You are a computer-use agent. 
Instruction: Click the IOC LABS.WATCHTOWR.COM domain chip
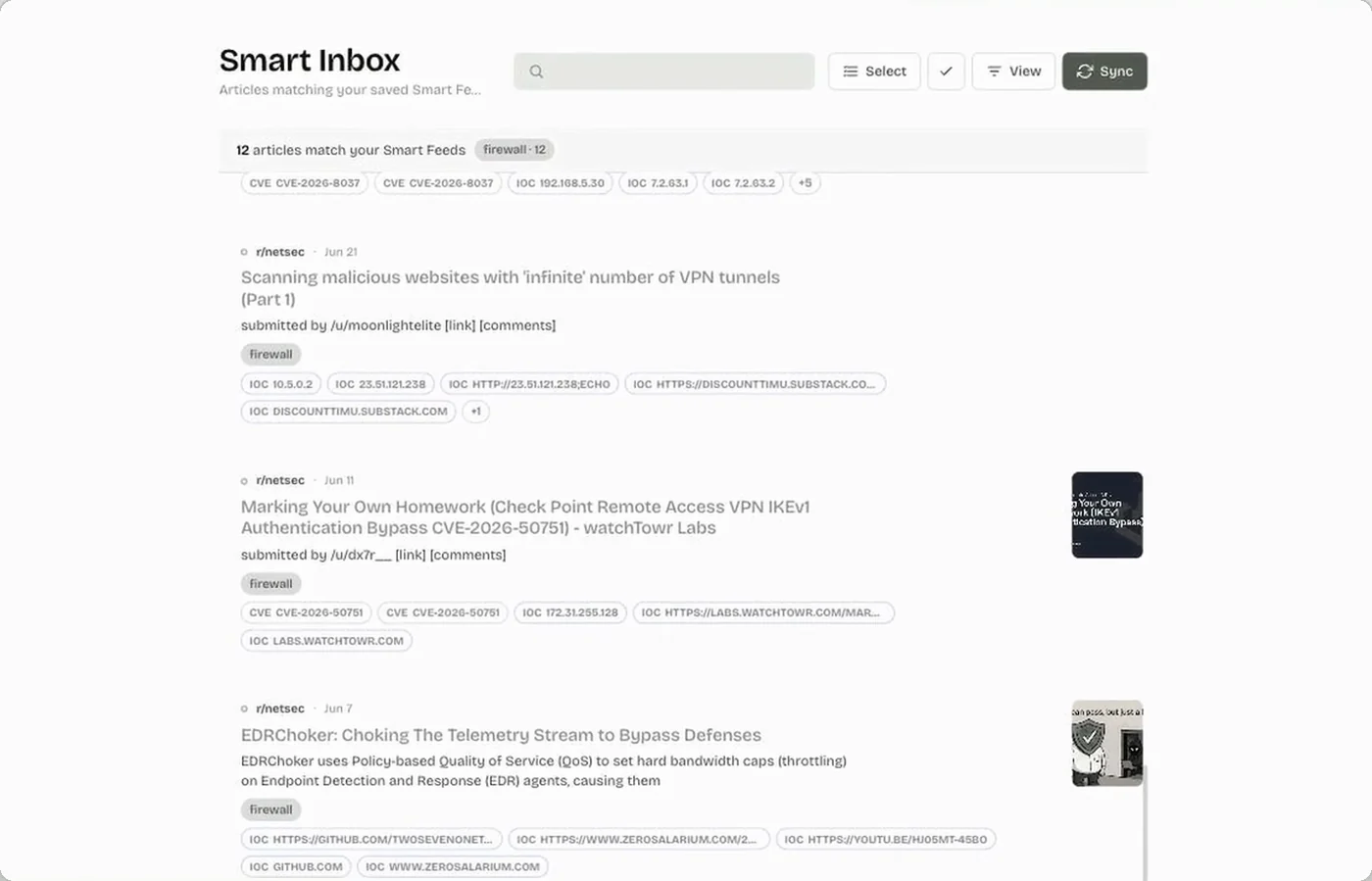(326, 642)
